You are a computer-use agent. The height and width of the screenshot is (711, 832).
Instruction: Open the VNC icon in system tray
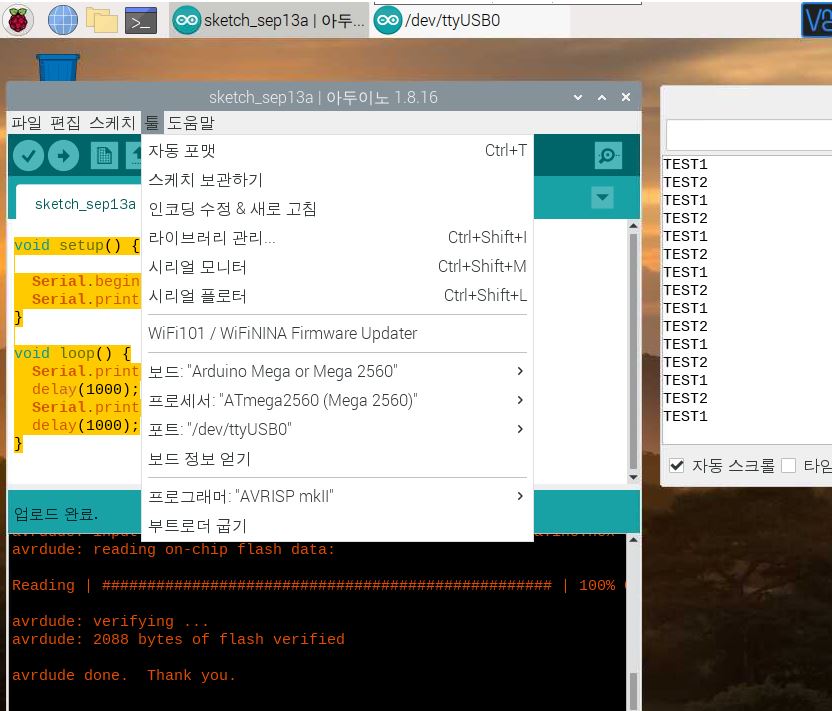coord(817,20)
